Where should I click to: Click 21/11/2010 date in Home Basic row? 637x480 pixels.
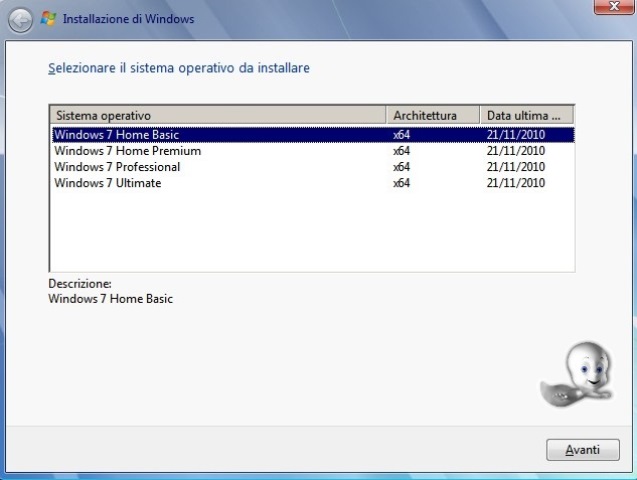516,135
